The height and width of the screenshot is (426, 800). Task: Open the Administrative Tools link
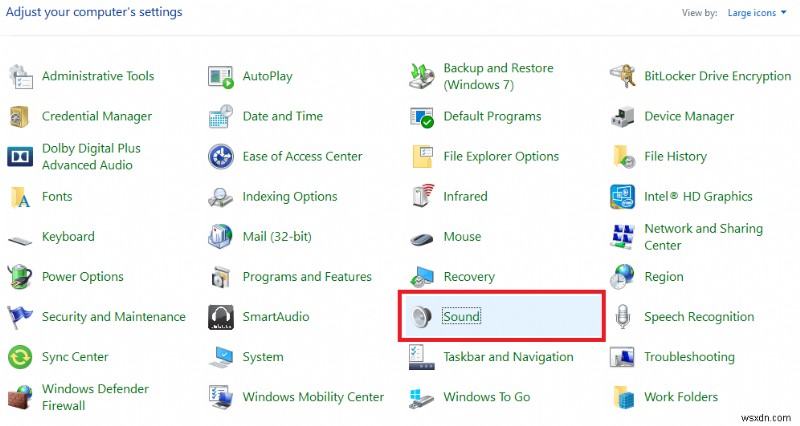[98, 77]
